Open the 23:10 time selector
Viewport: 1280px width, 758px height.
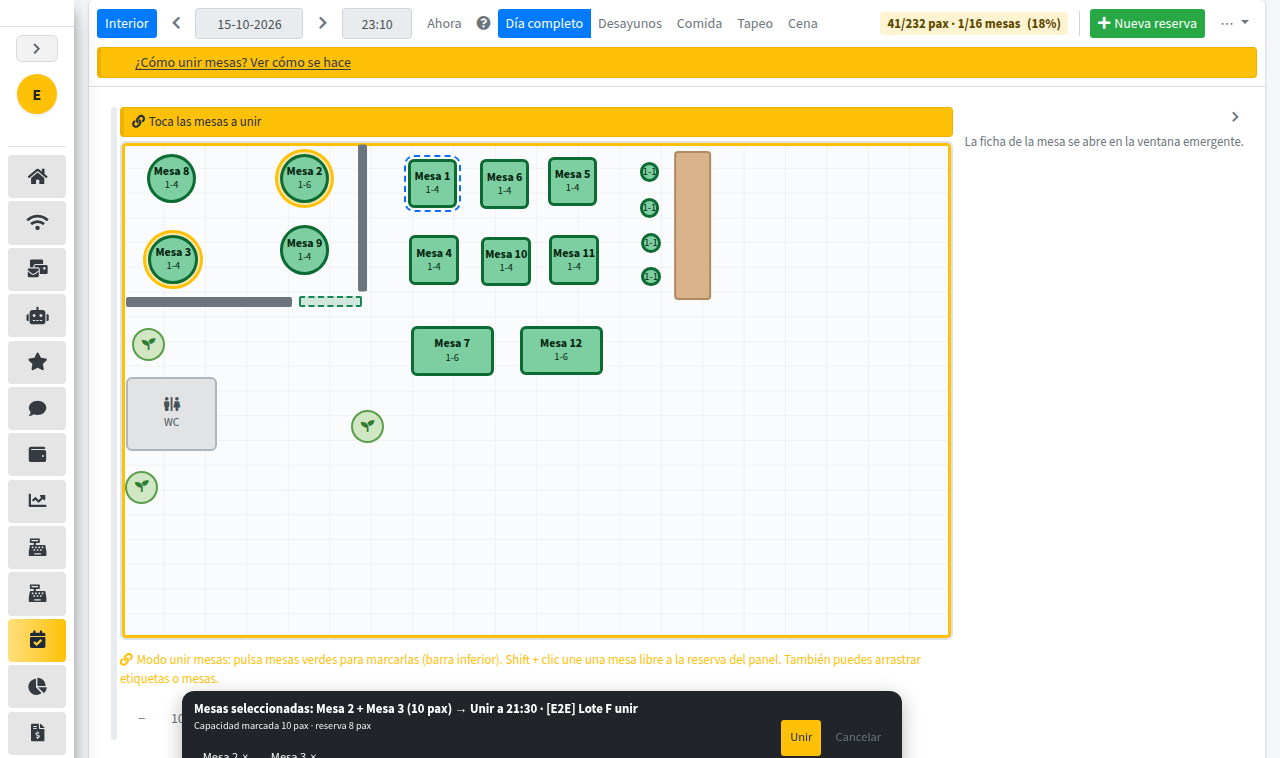click(x=377, y=23)
